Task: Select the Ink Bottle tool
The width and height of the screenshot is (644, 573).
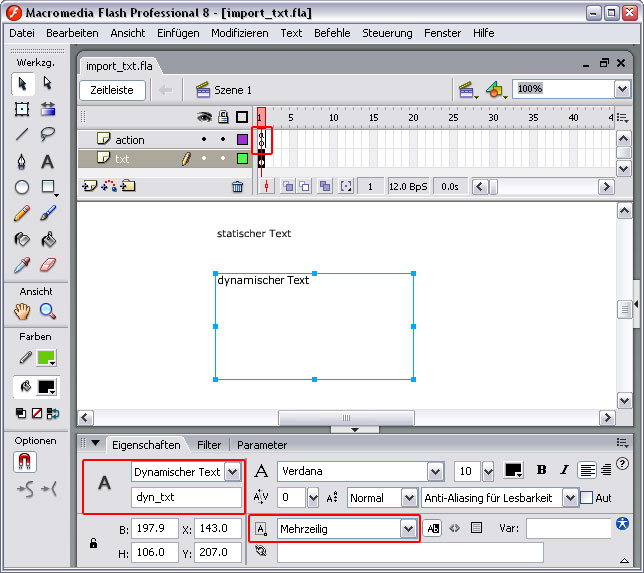Action: pos(22,239)
